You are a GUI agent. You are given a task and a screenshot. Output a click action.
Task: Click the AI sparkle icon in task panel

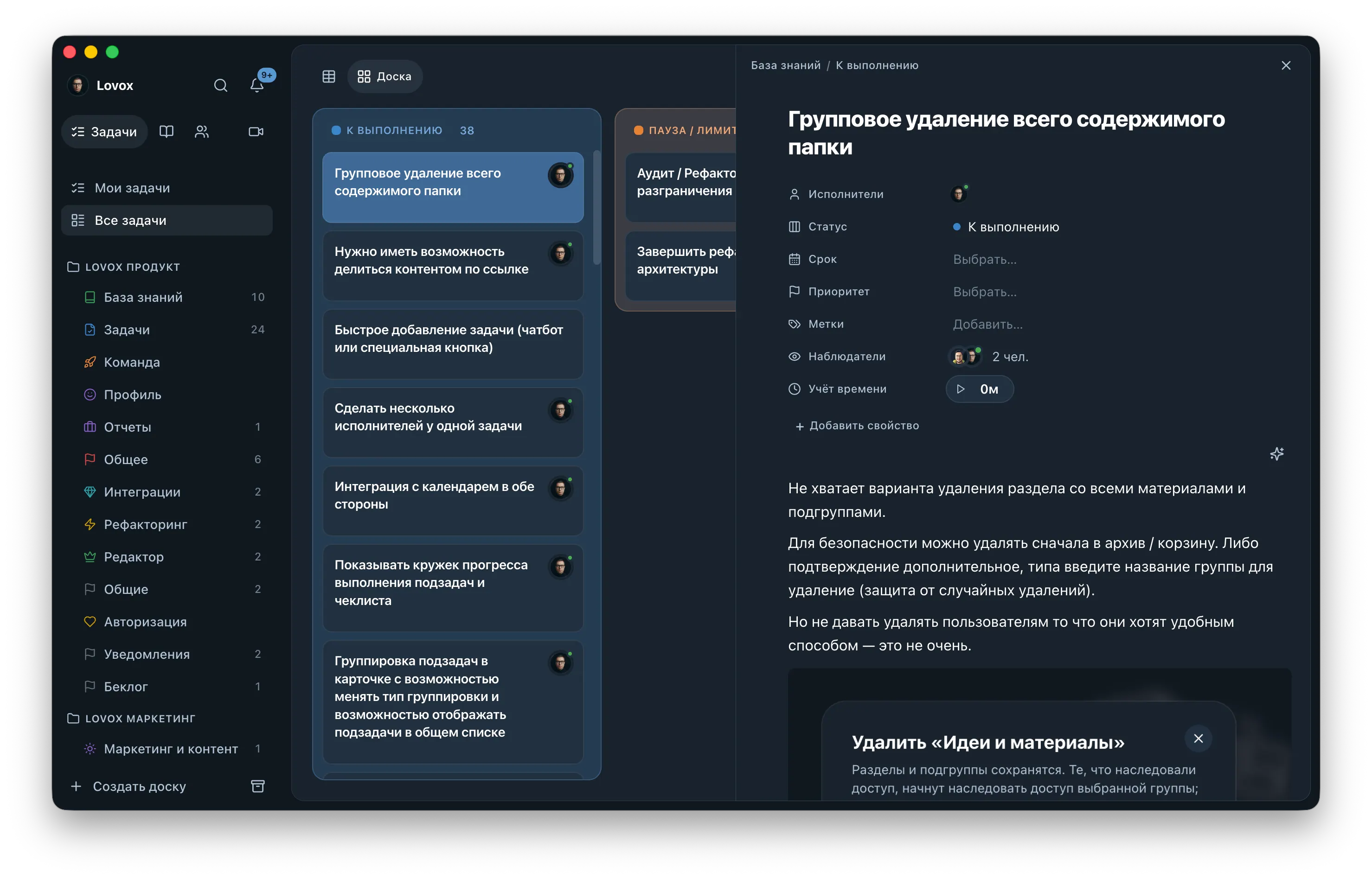coord(1276,454)
